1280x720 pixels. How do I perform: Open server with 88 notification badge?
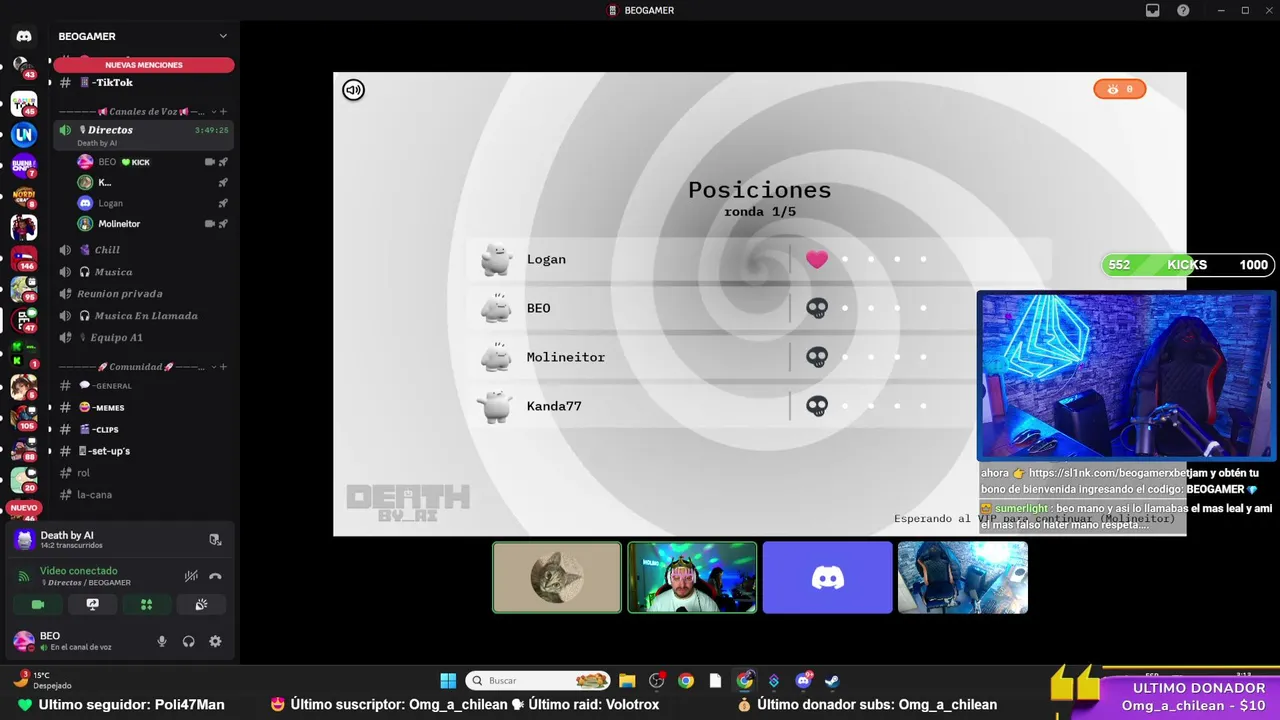(x=24, y=448)
